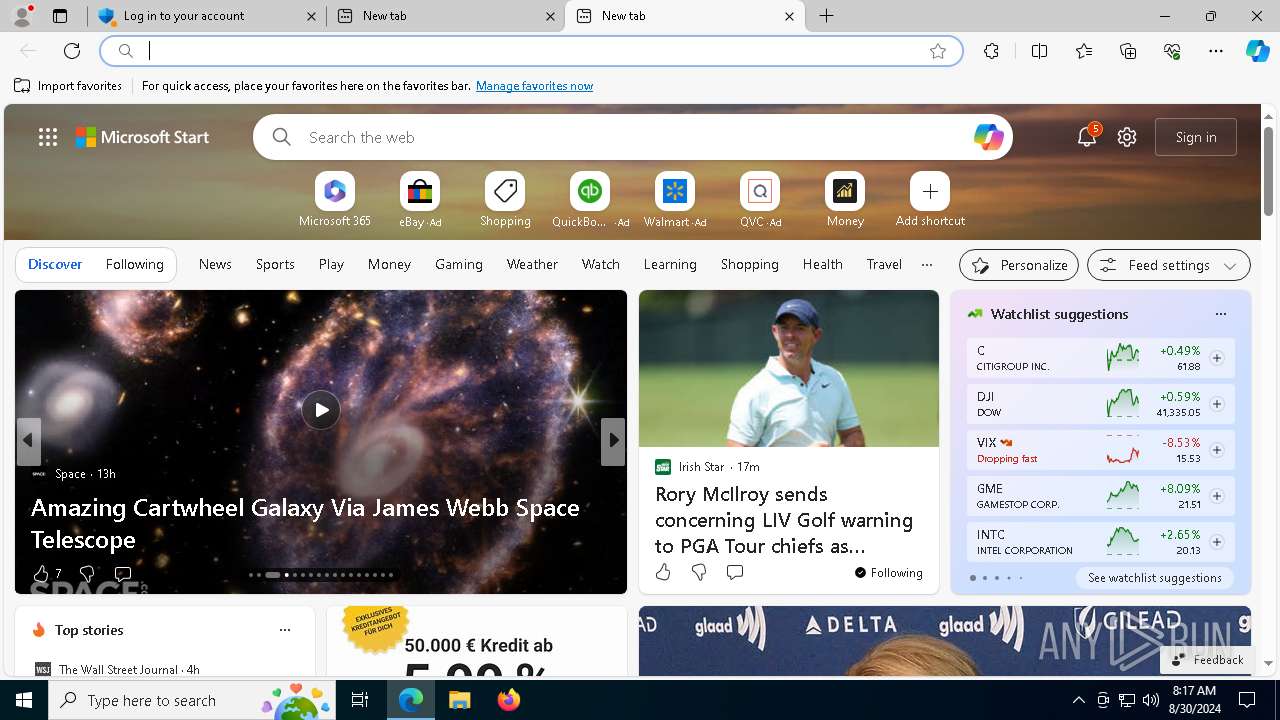Go to next carousel story
Image resolution: width=1280 pixels, height=720 pixels.
tap(613, 440)
